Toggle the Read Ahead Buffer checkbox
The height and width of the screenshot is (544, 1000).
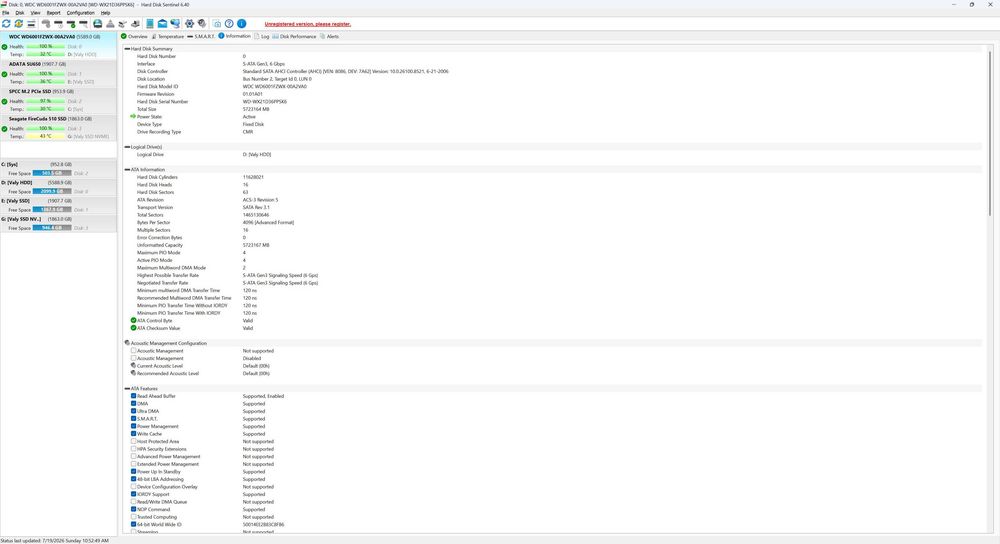pos(133,396)
